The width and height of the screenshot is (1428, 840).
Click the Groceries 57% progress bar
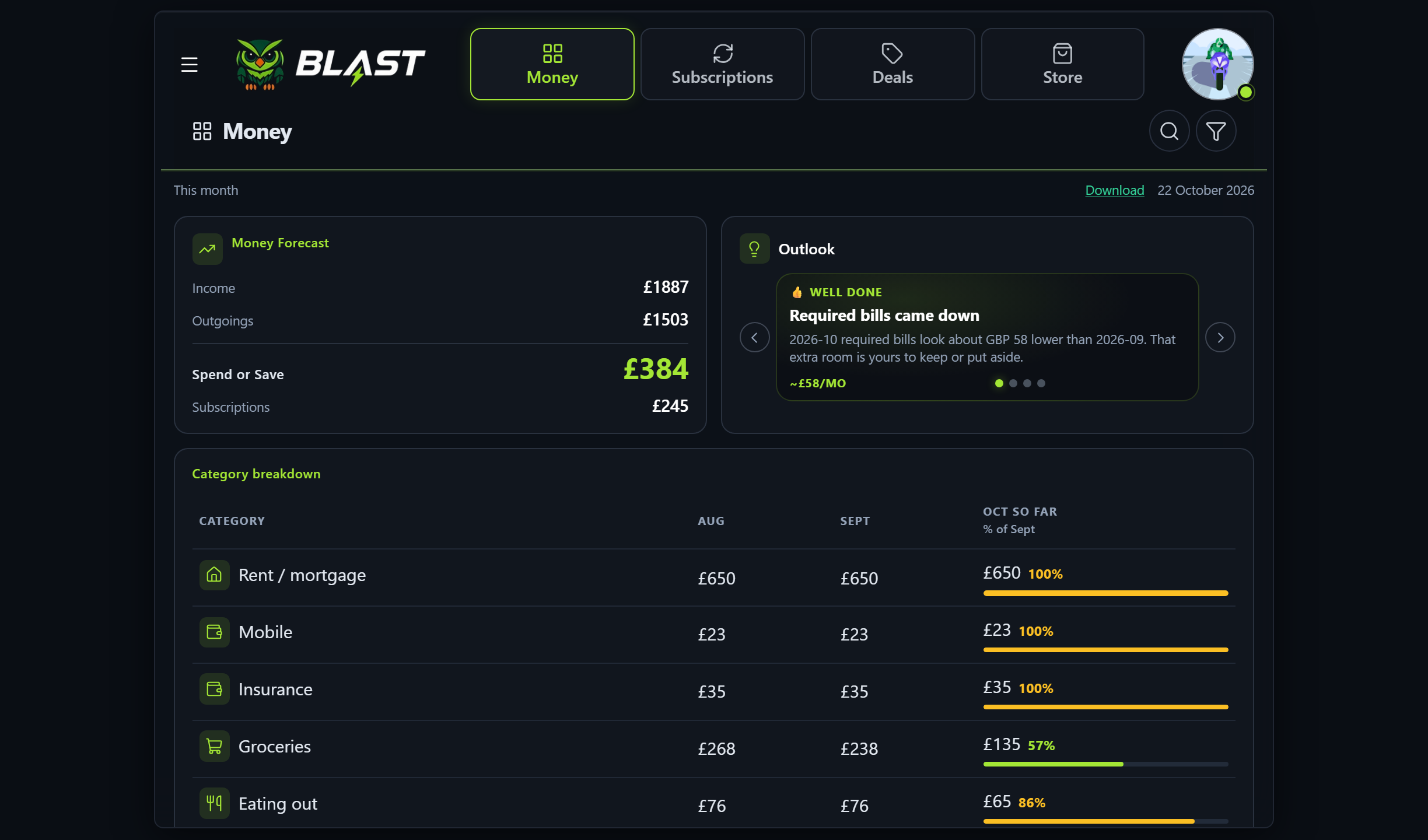pos(1105,764)
